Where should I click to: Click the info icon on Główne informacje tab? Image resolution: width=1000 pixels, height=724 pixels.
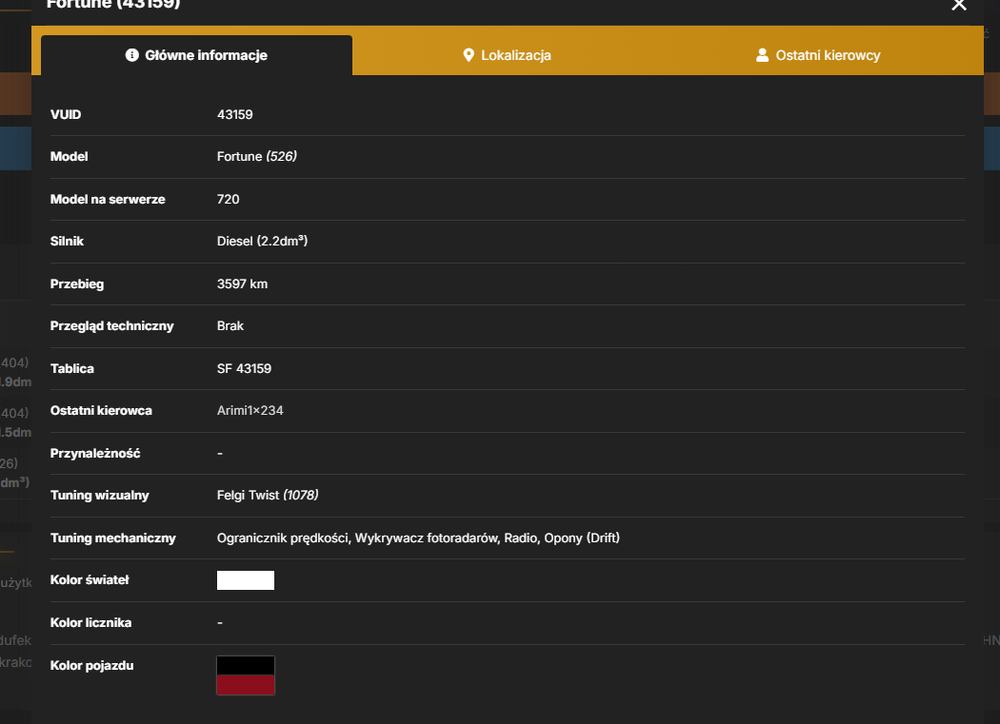tap(132, 55)
